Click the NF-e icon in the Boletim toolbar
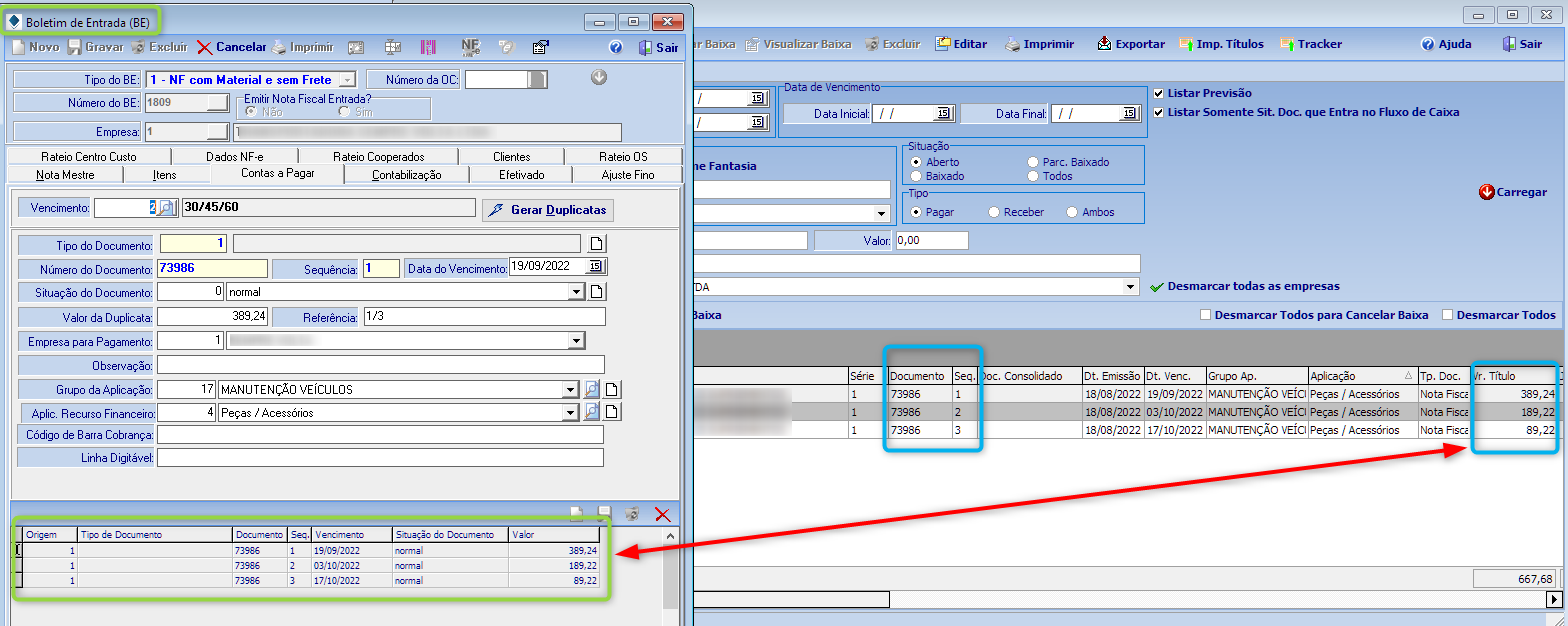This screenshot has height=626, width=1568. click(470, 47)
